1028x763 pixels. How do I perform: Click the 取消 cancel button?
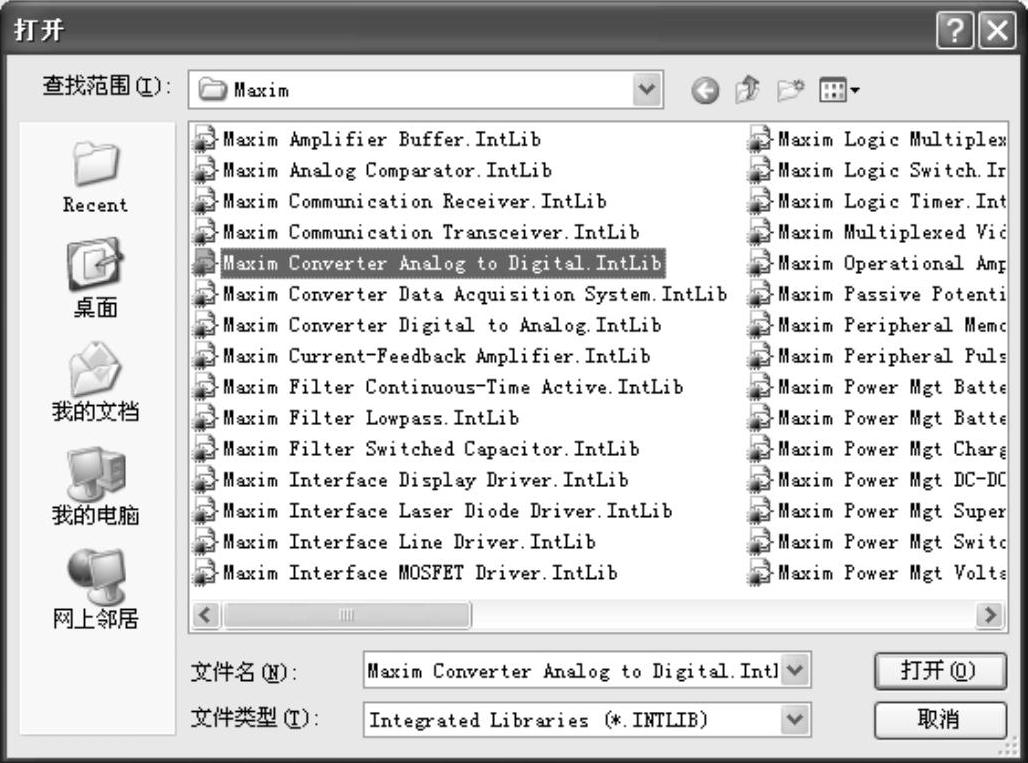939,720
